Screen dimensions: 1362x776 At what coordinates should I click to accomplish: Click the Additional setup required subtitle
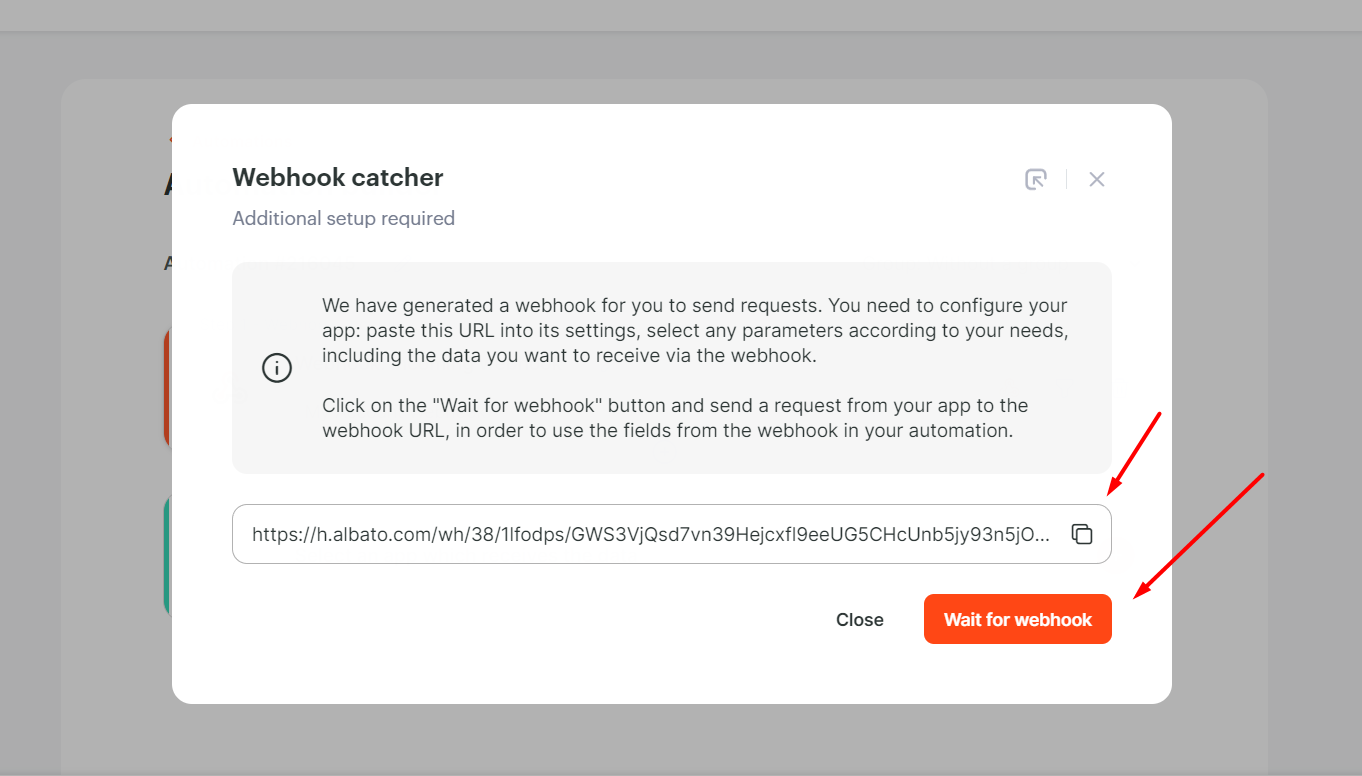pos(344,218)
